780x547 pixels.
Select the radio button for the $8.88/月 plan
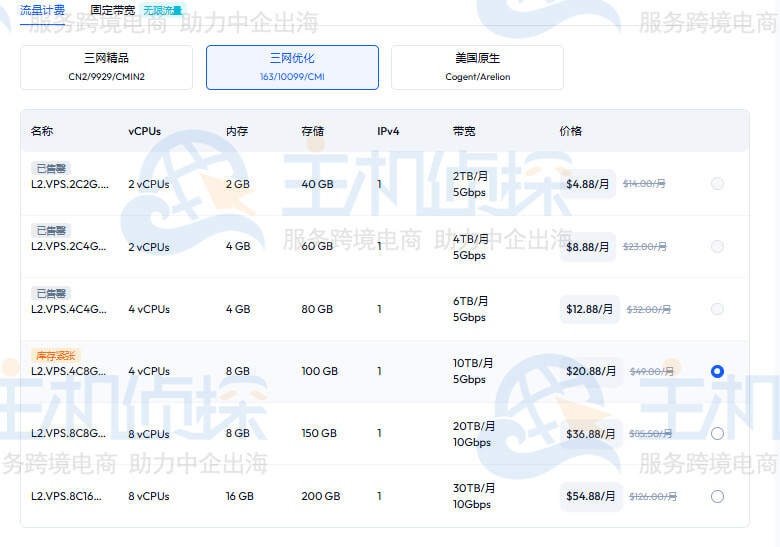717,247
